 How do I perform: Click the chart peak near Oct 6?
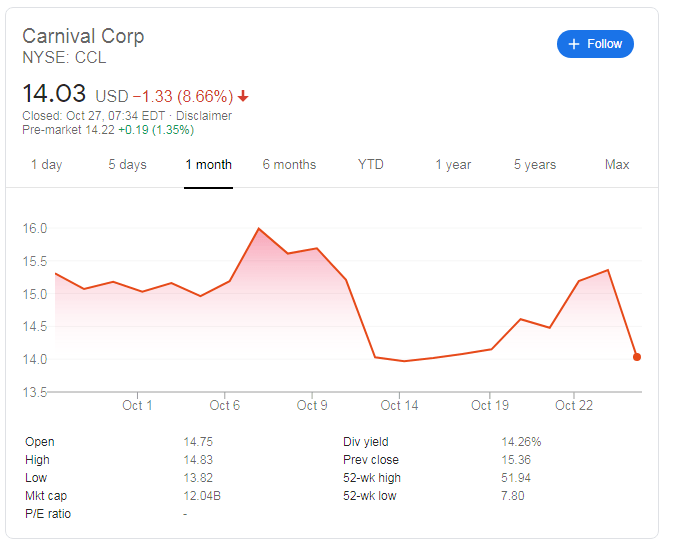259,229
